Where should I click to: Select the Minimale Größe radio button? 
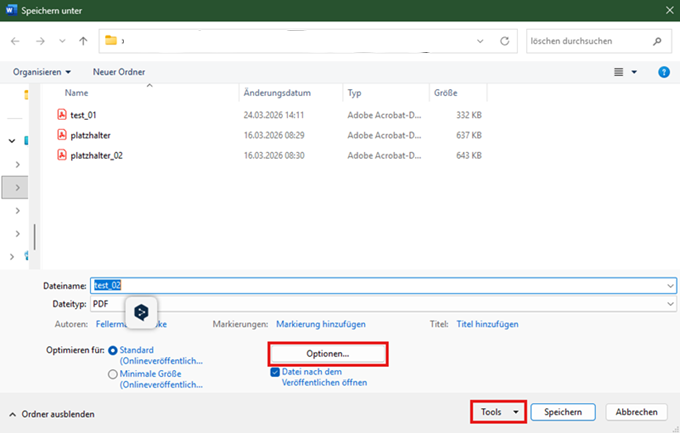point(113,374)
